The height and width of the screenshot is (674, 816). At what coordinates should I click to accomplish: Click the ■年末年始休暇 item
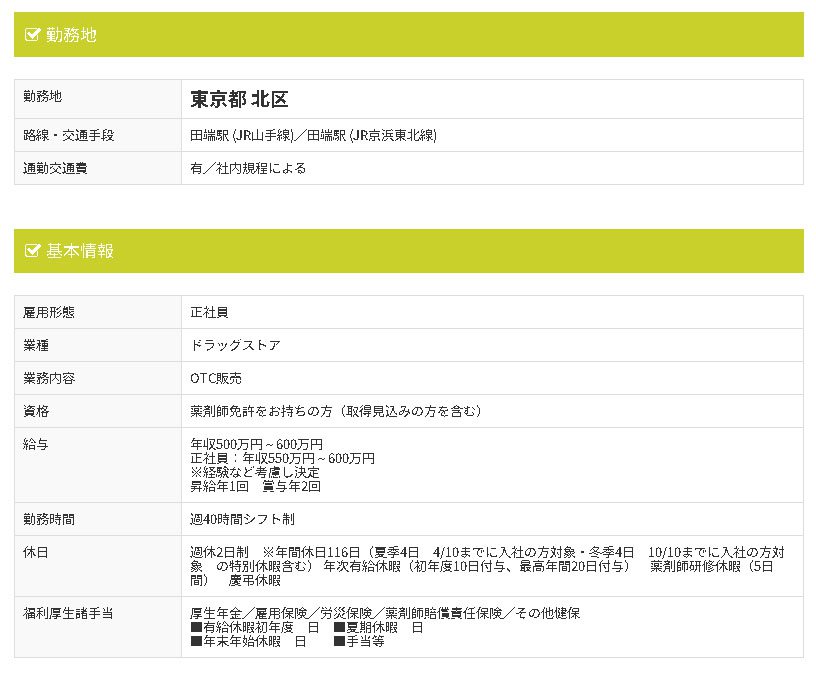(x=248, y=642)
